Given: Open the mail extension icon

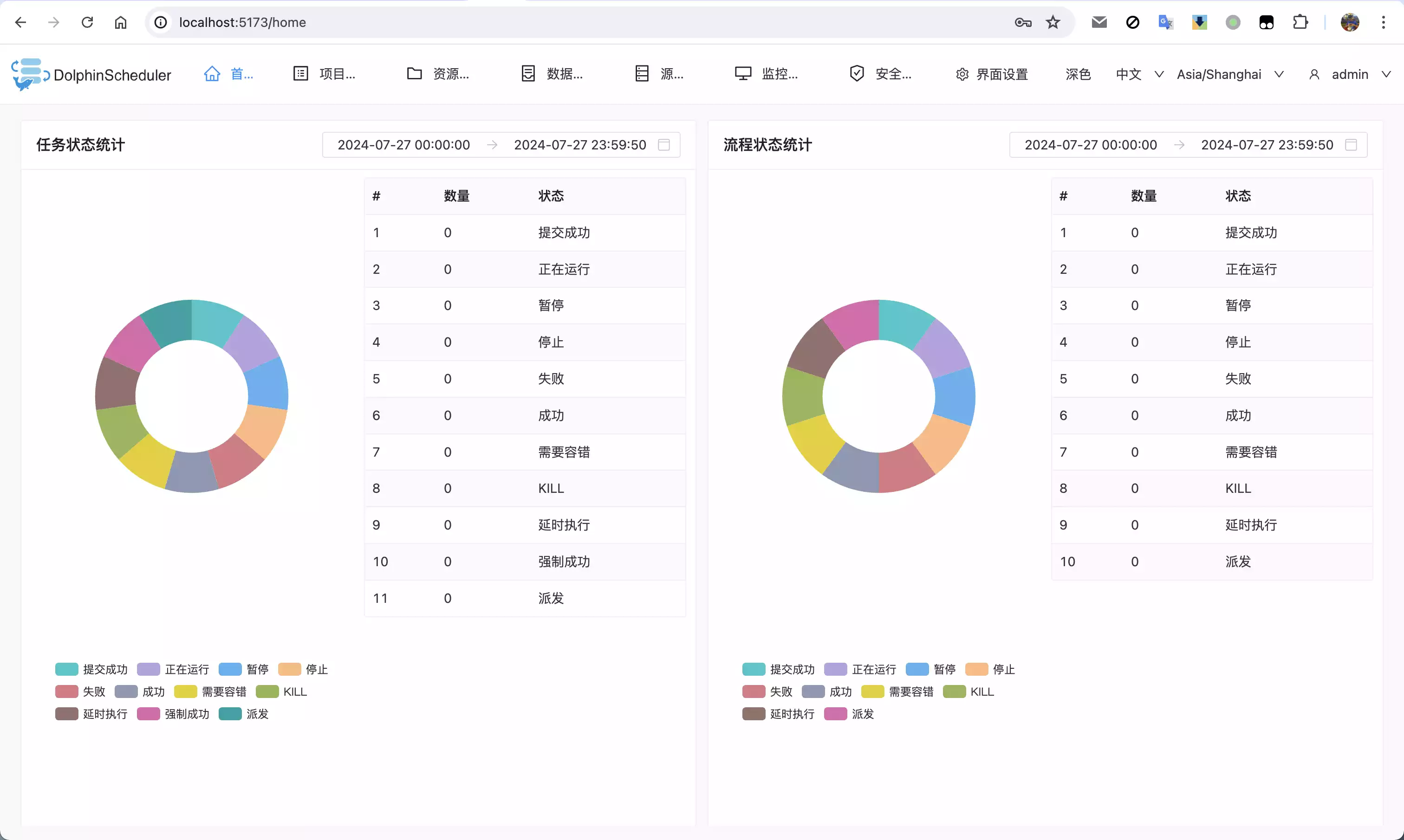Looking at the screenshot, I should coord(1099,22).
